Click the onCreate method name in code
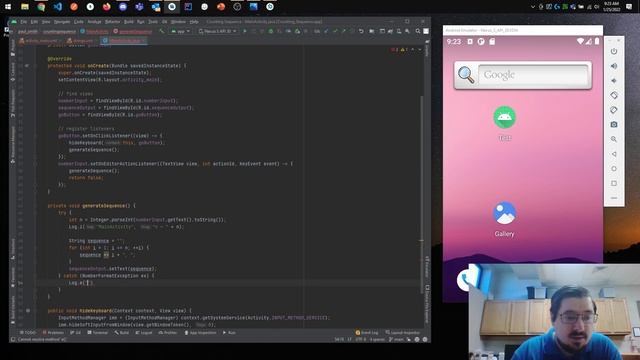The height and width of the screenshot is (360, 640). 98,66
